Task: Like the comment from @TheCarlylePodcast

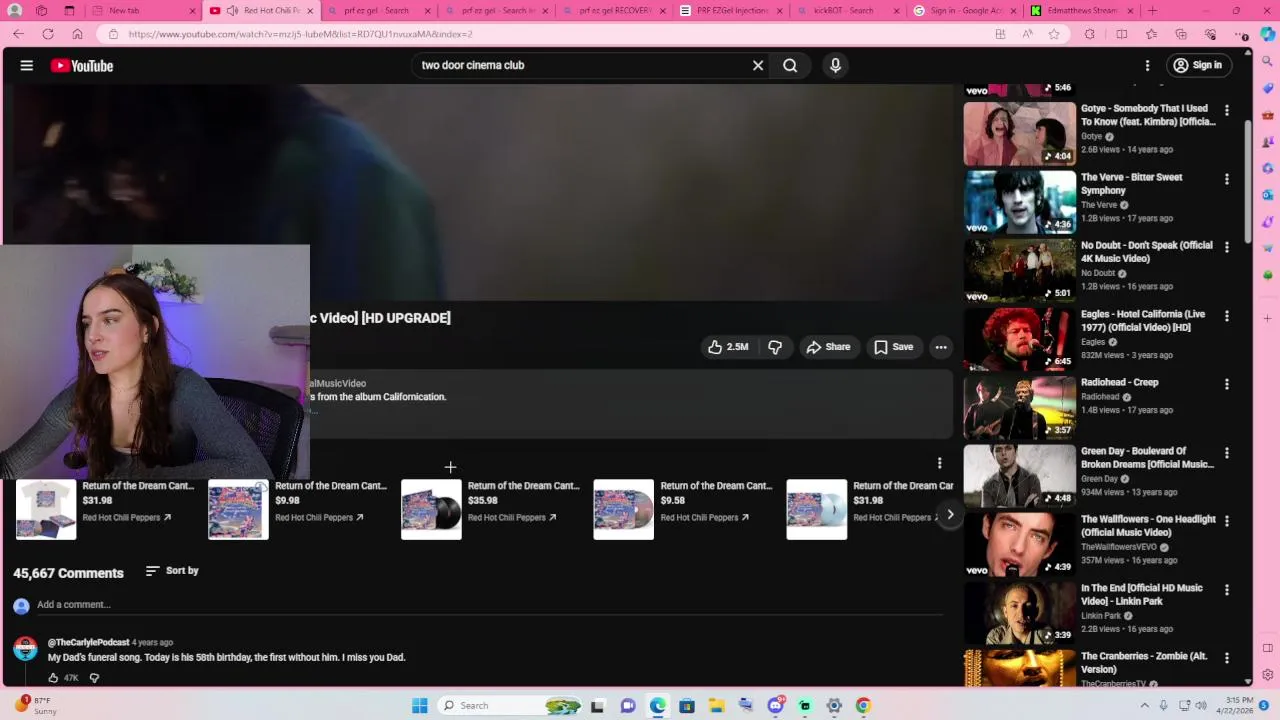Action: (53, 678)
